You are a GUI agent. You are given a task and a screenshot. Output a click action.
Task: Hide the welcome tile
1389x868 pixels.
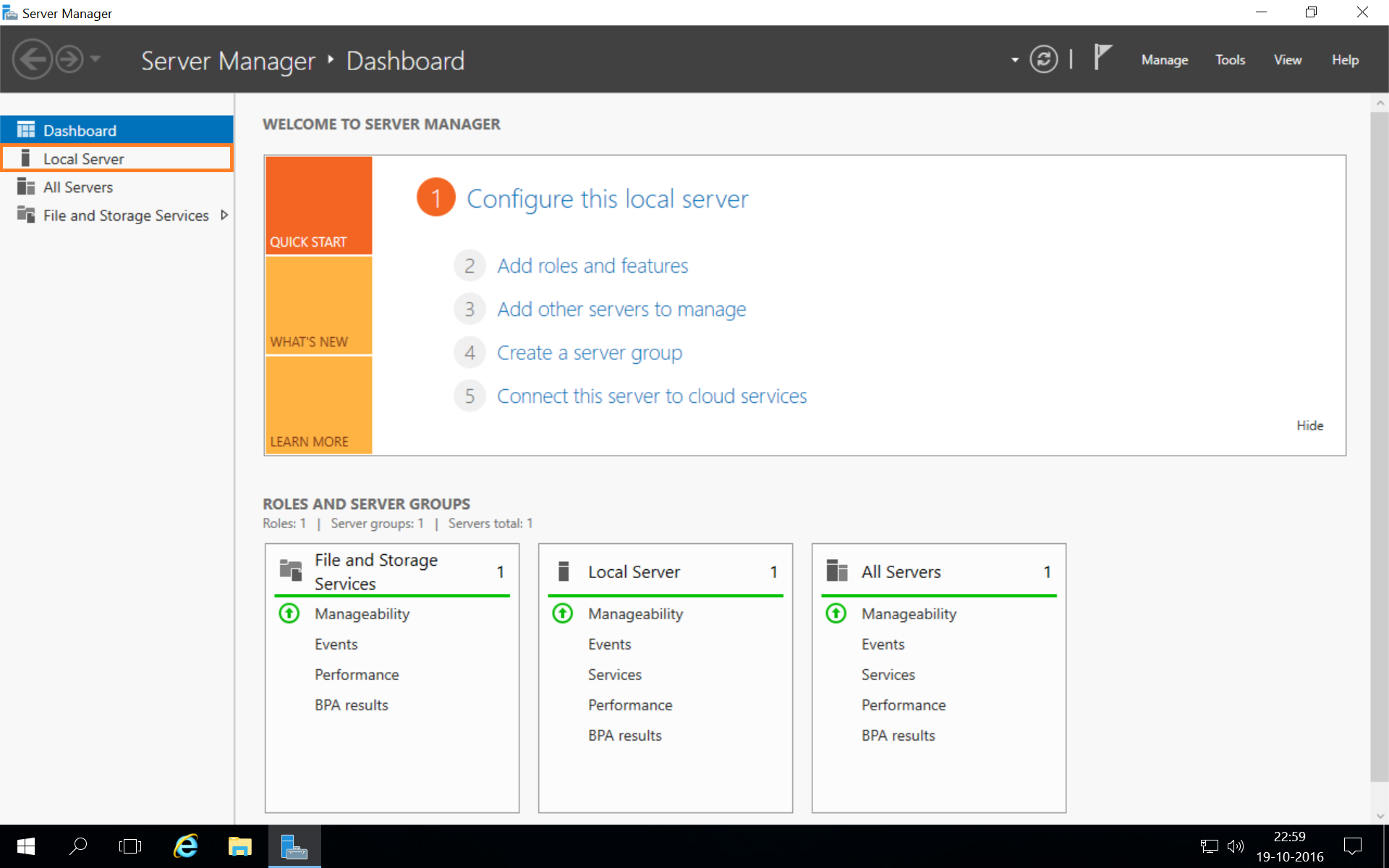1309,425
